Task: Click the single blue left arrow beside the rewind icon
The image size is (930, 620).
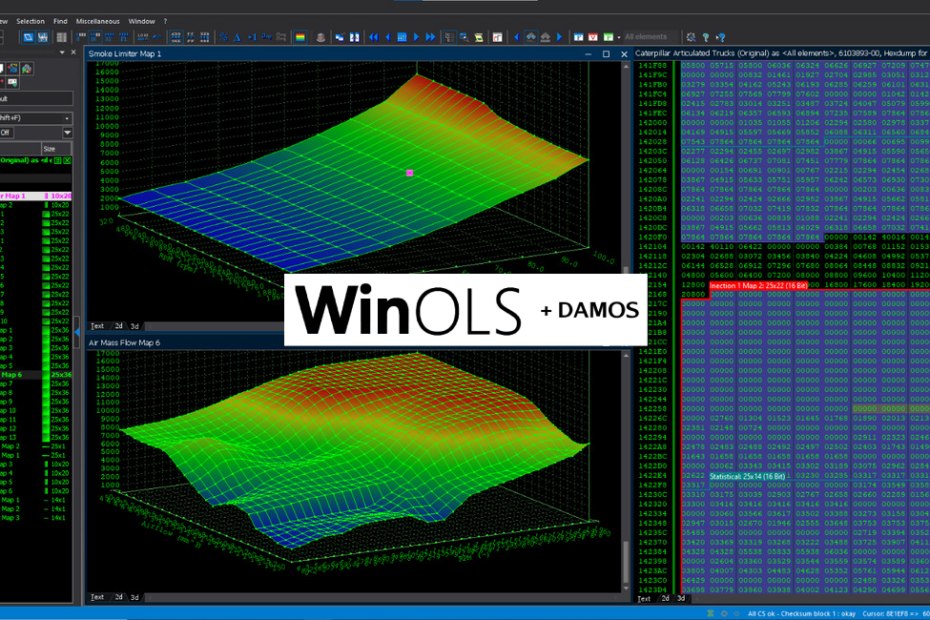Action: tap(388, 37)
